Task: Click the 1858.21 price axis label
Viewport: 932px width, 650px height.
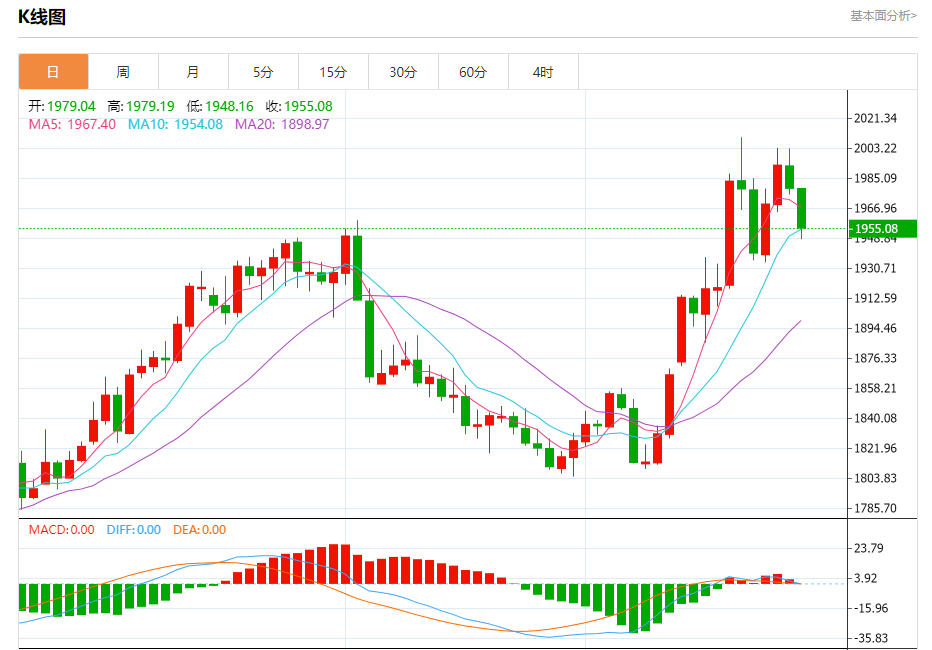Action: click(x=875, y=388)
